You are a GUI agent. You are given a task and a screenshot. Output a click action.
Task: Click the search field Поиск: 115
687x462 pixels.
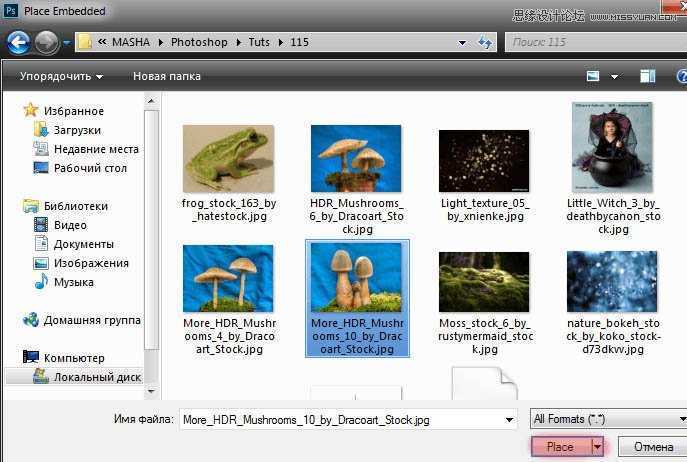pyautogui.click(x=596, y=42)
